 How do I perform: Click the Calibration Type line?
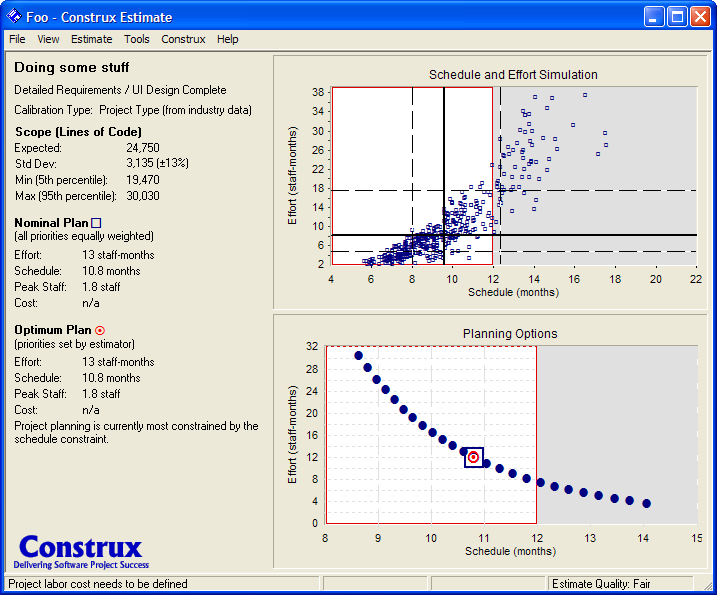click(133, 110)
